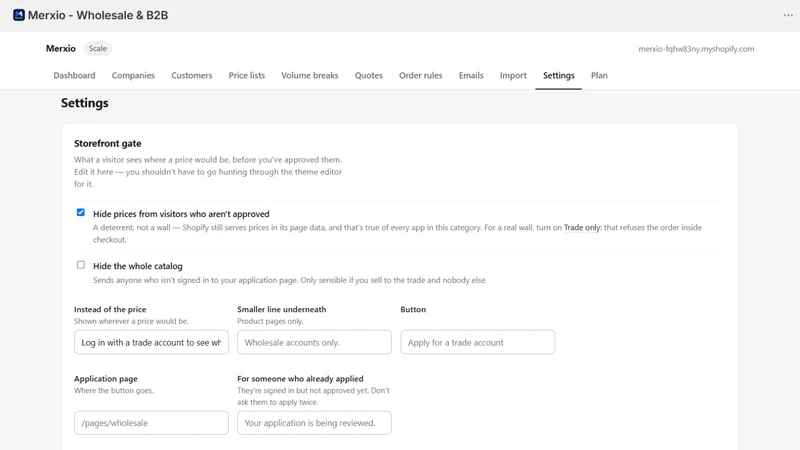
Task: Enable Hide the whole catalog checkbox
Action: [81, 265]
